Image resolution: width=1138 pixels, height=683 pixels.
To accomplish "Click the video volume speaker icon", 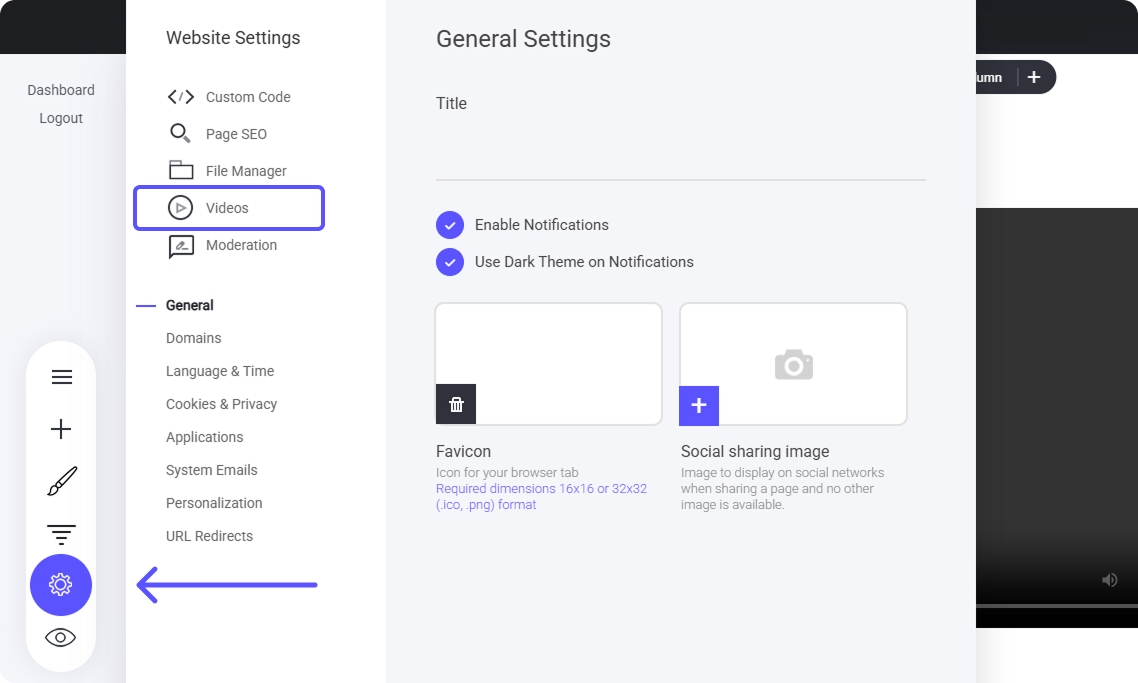I will click(1109, 580).
